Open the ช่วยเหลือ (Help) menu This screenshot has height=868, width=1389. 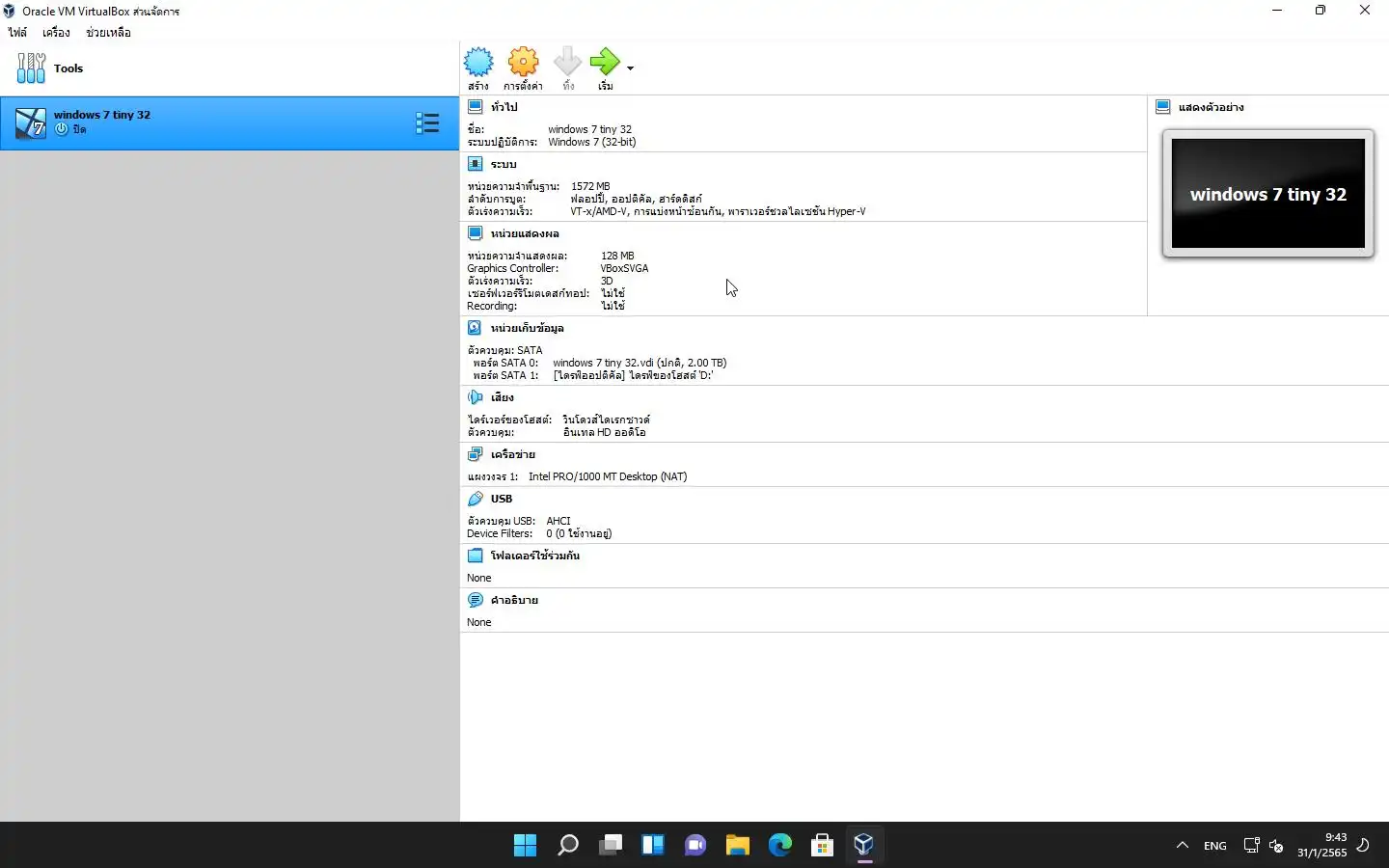pos(108,33)
